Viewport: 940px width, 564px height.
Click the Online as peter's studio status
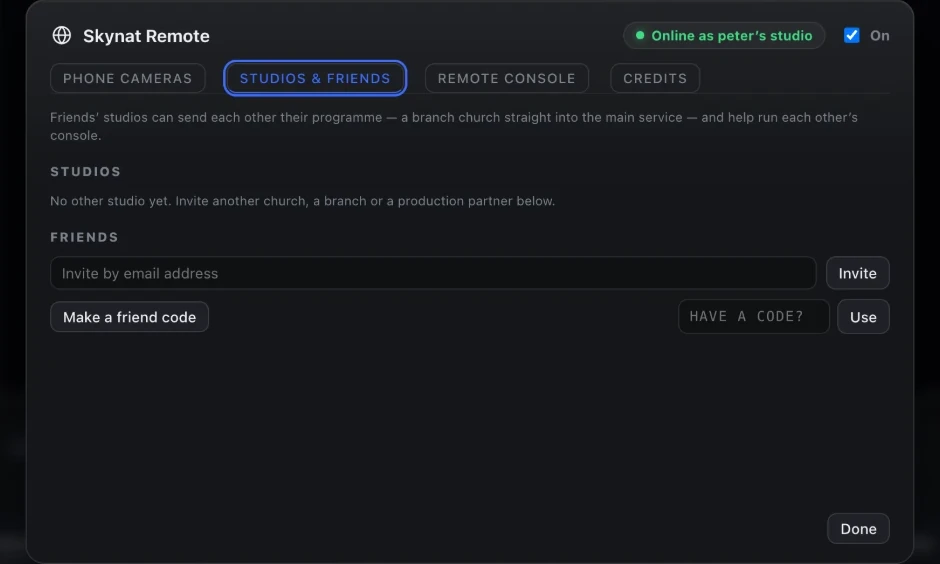click(724, 35)
